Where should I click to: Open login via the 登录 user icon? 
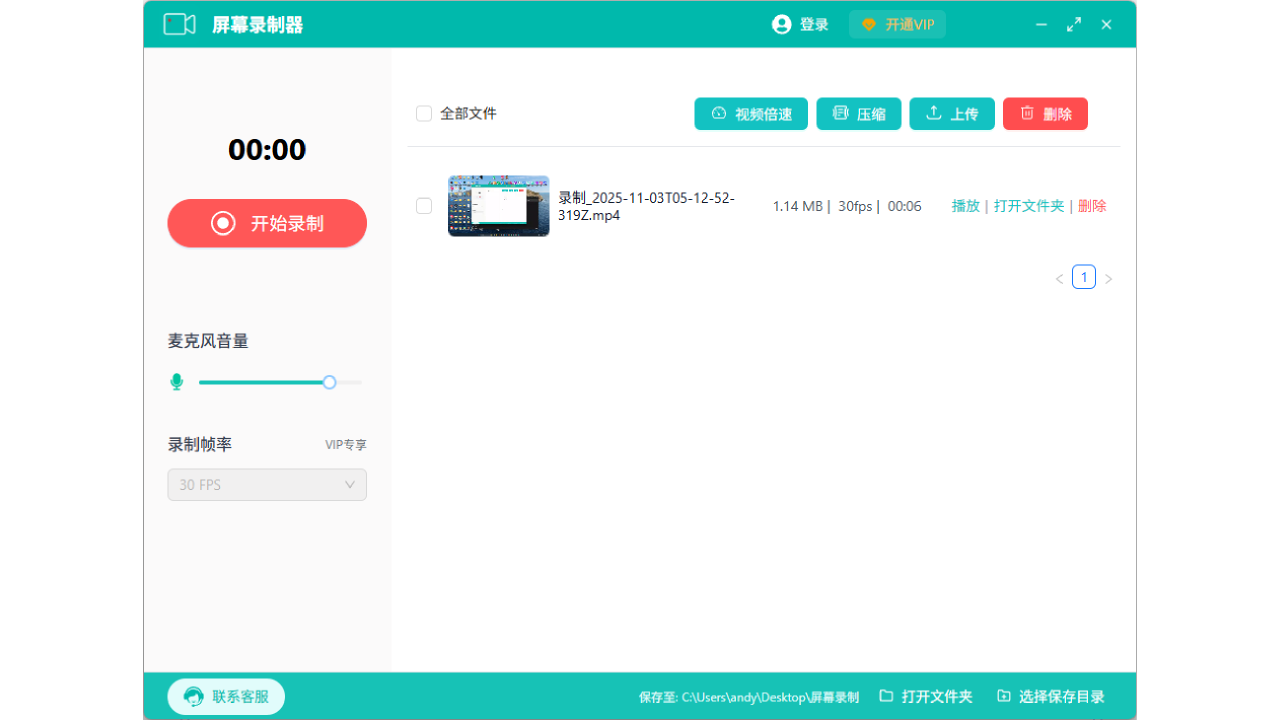(x=782, y=24)
